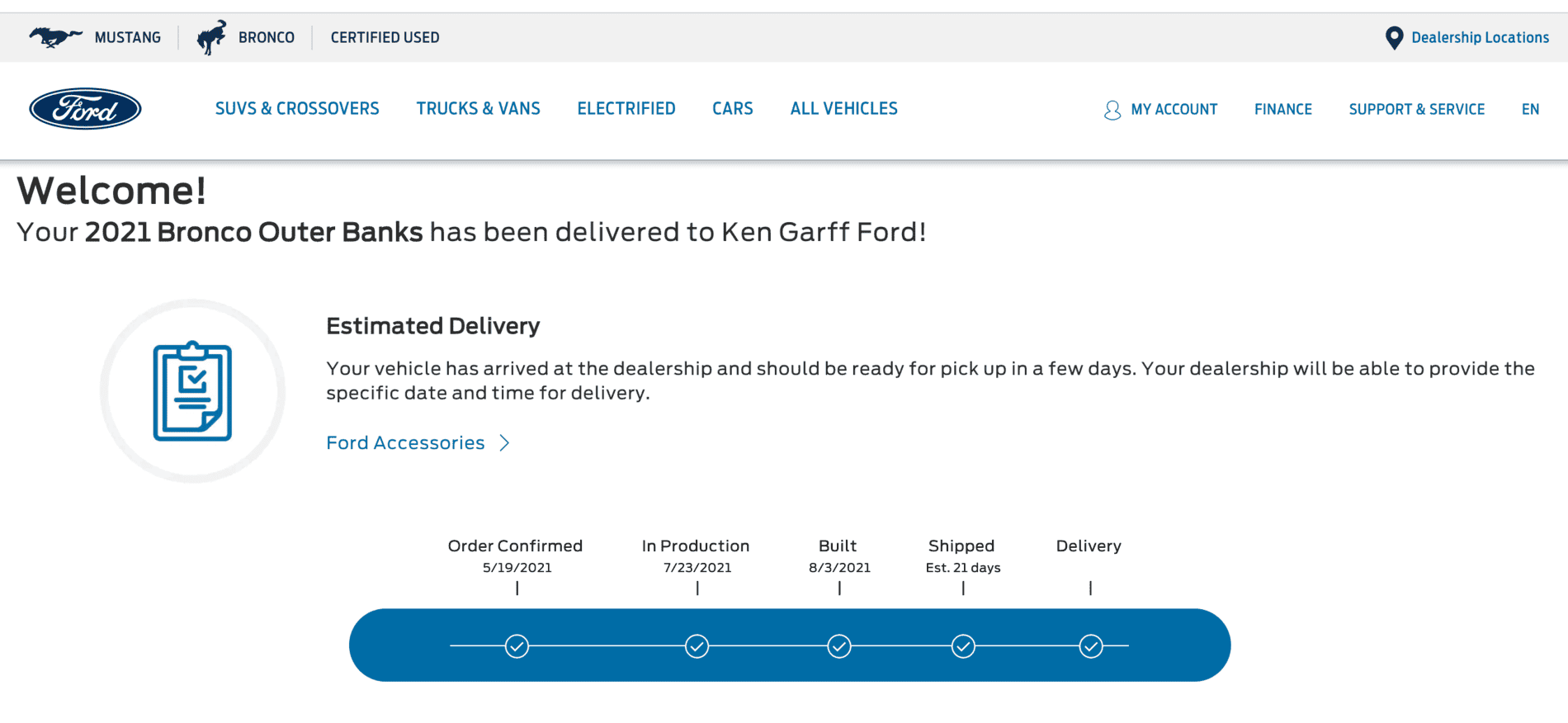This screenshot has width=1568, height=723.
Task: Click the My Account person icon
Action: [x=1112, y=110]
